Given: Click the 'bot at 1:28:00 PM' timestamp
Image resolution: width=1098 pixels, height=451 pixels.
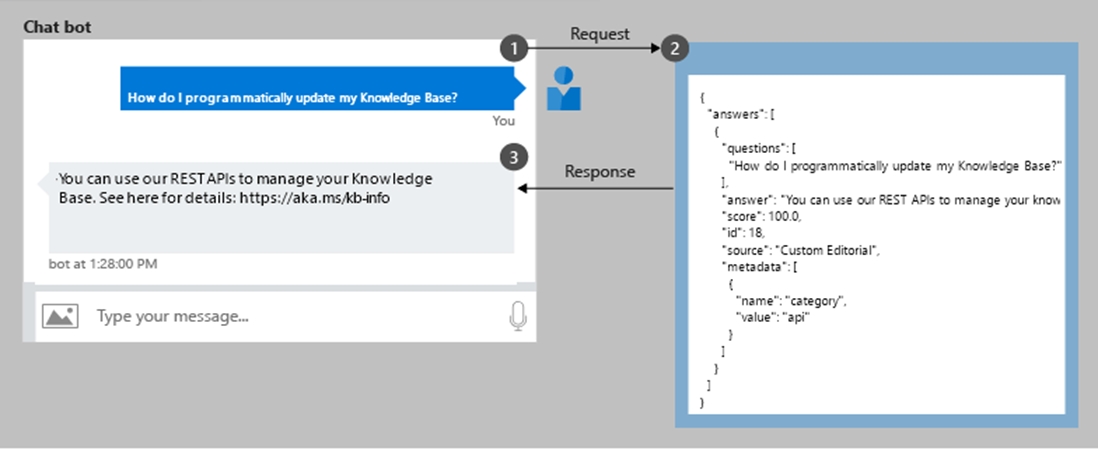Looking at the screenshot, I should [x=103, y=264].
